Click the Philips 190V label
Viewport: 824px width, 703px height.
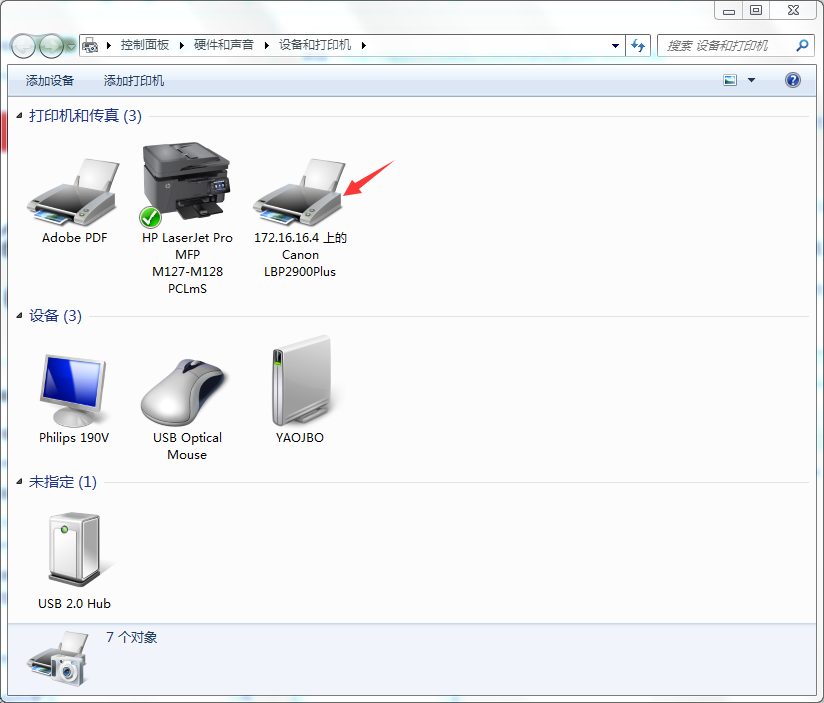coord(74,438)
